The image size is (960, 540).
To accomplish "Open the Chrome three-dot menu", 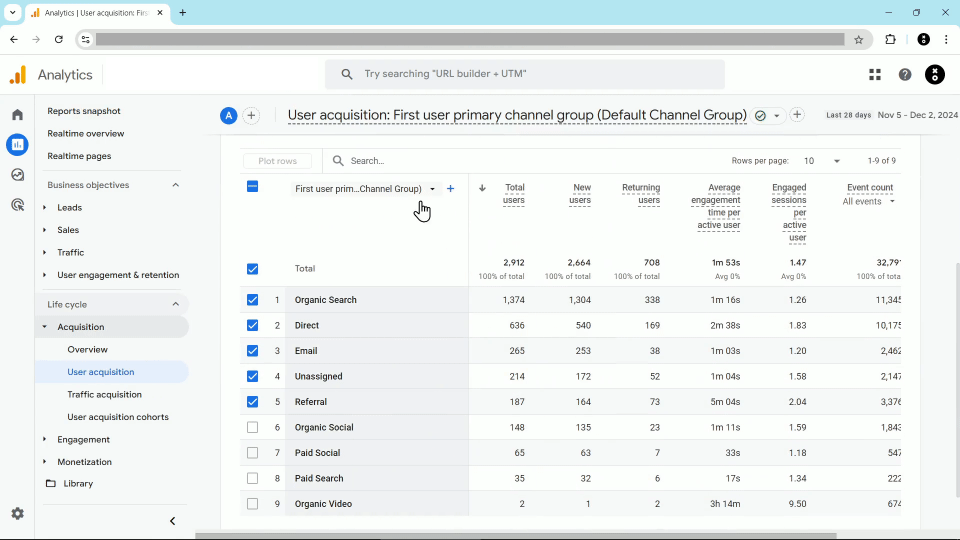I will 946,39.
